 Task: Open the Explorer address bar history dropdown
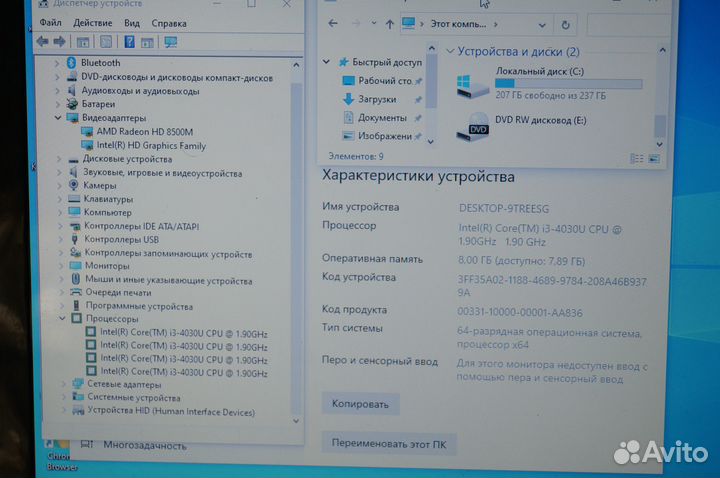[542, 25]
